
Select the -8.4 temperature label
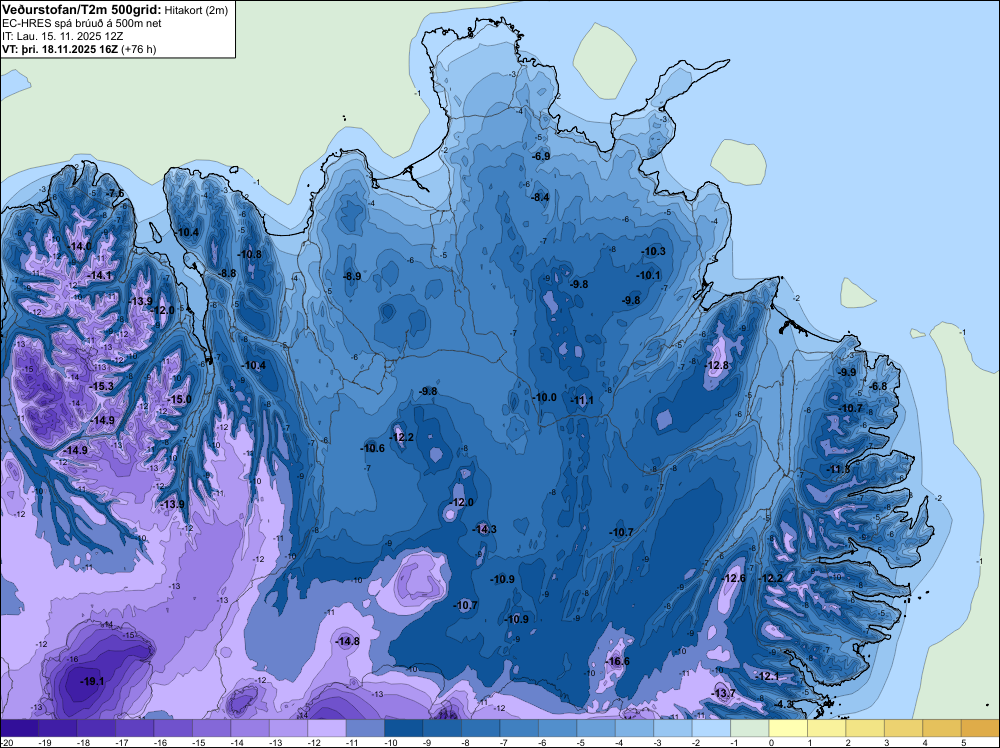coord(540,198)
